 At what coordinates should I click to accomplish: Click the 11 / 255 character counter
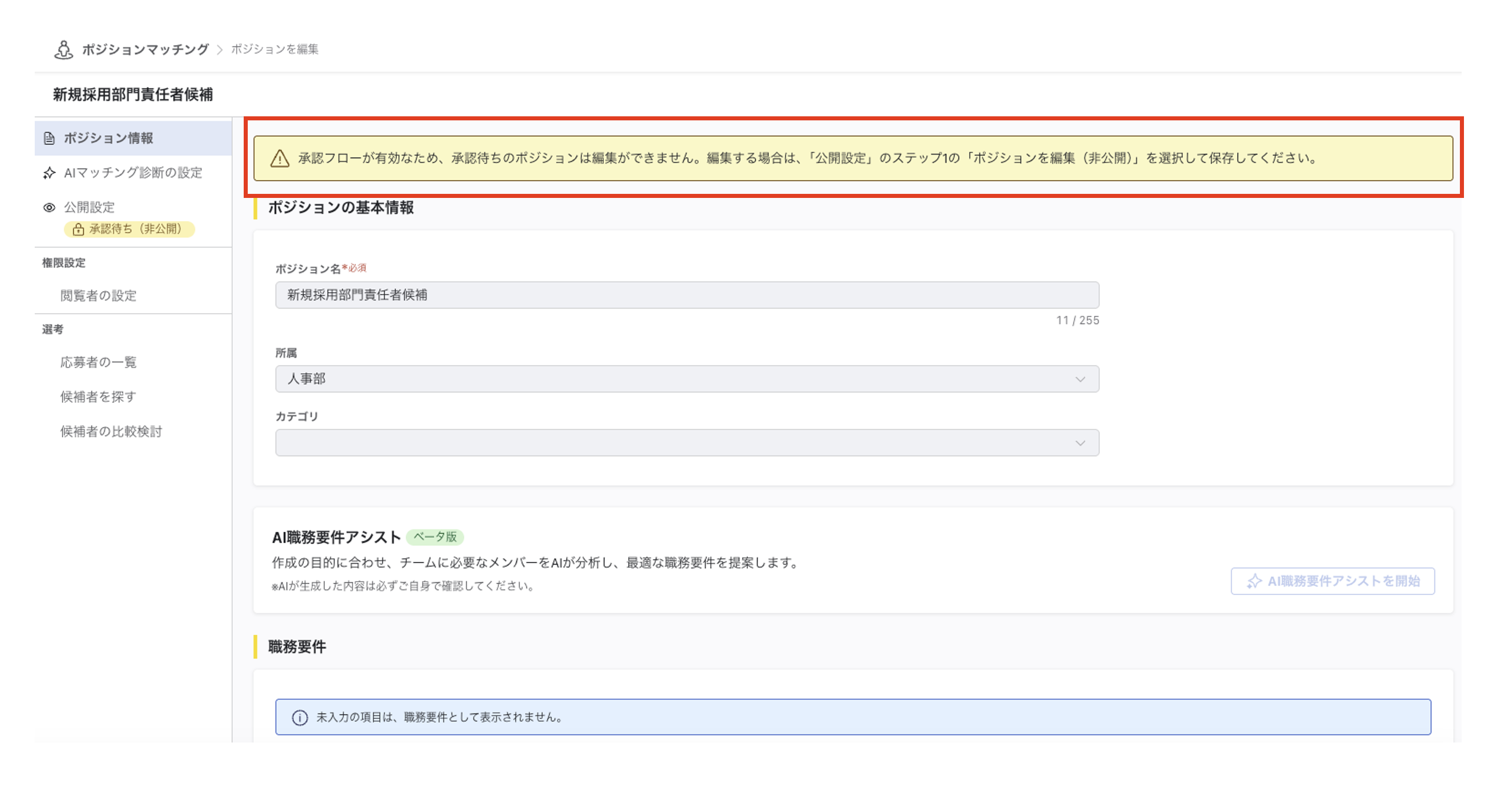point(1078,321)
